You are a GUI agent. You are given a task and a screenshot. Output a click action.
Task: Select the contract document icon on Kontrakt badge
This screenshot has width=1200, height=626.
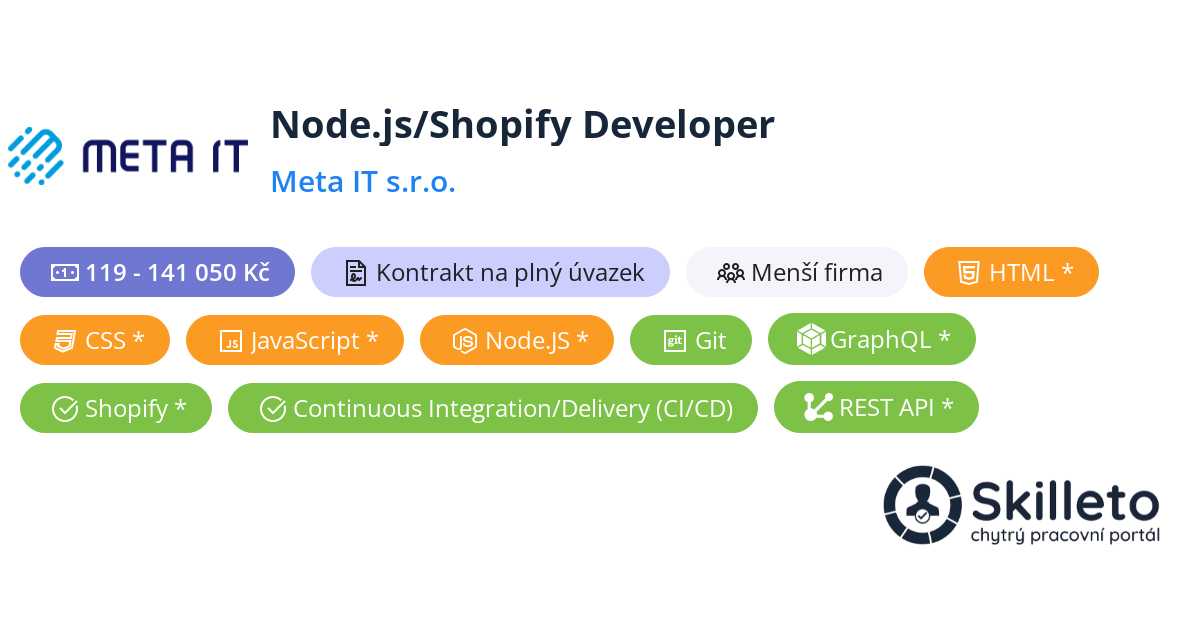tap(356, 271)
